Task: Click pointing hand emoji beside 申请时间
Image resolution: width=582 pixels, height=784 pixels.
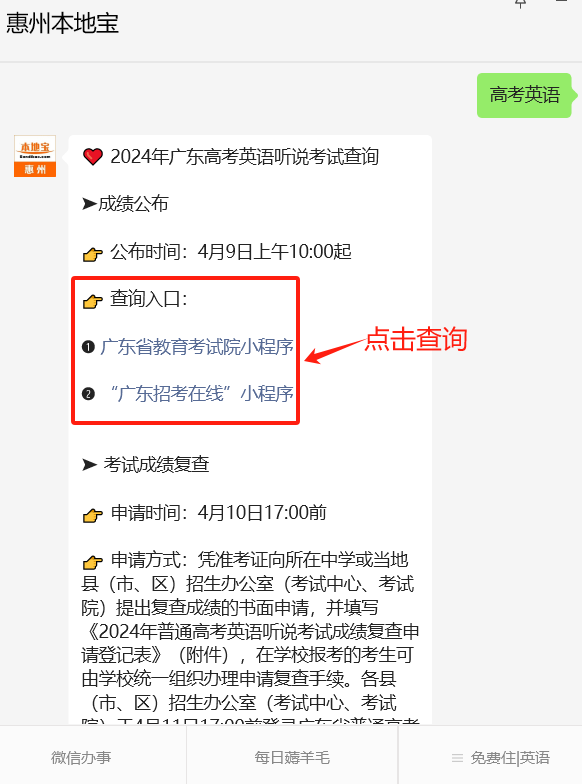Action: click(92, 515)
